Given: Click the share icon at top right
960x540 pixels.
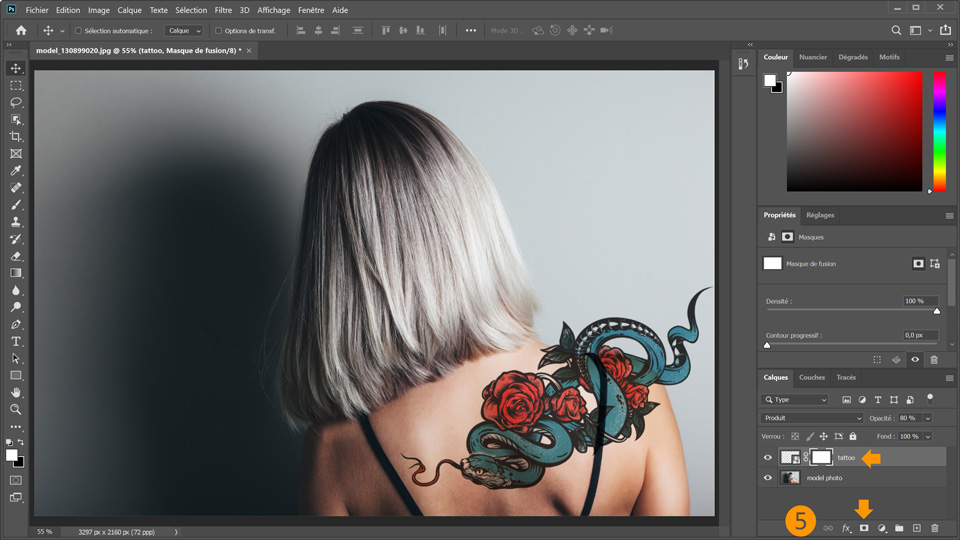Looking at the screenshot, I should 946,30.
